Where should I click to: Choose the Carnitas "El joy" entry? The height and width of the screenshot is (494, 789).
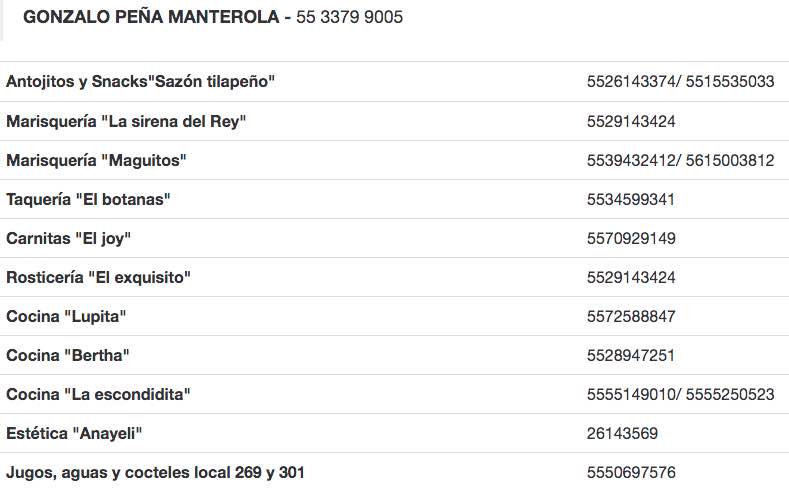[69, 238]
